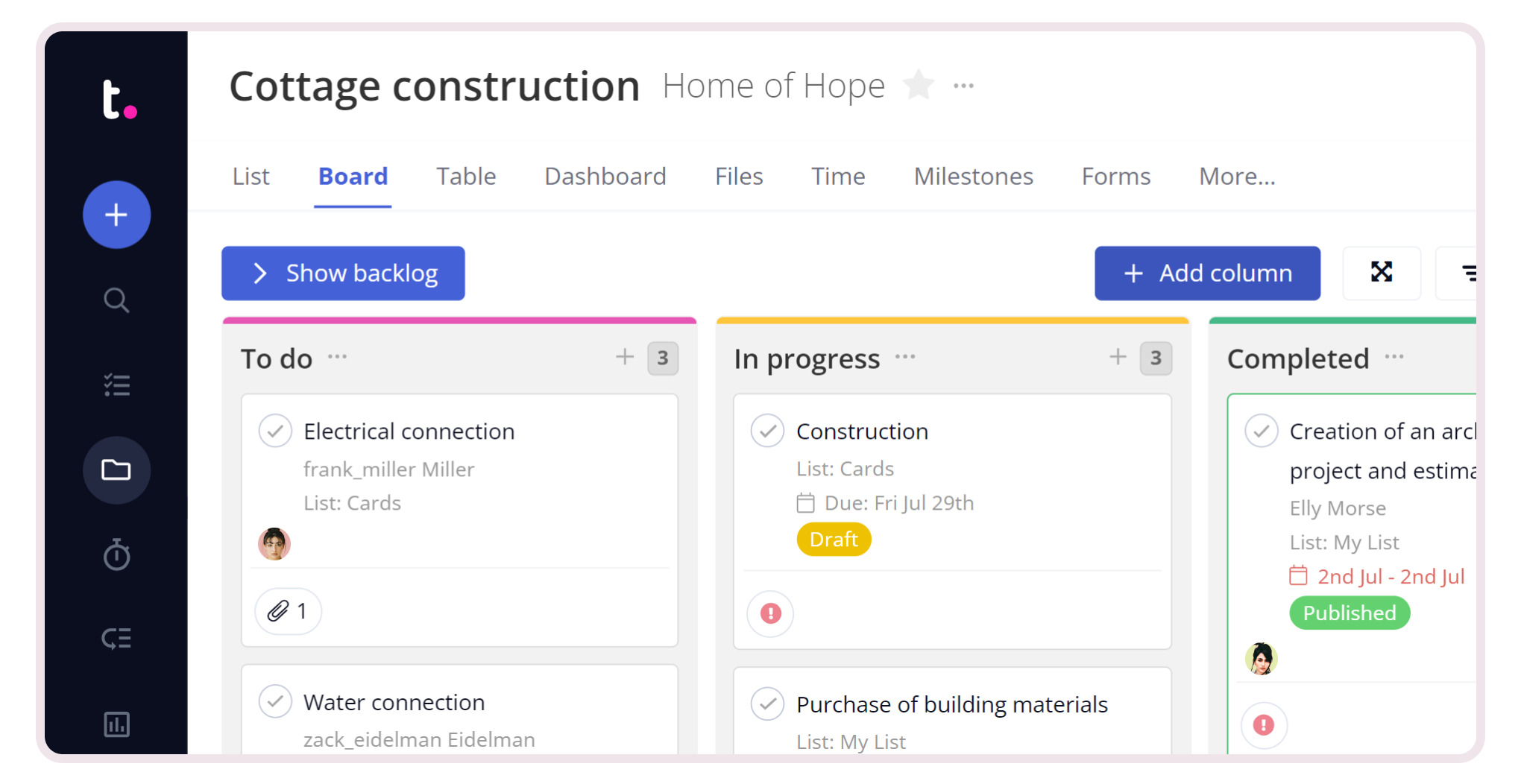Click the avatar on Electrical connection card

274,544
